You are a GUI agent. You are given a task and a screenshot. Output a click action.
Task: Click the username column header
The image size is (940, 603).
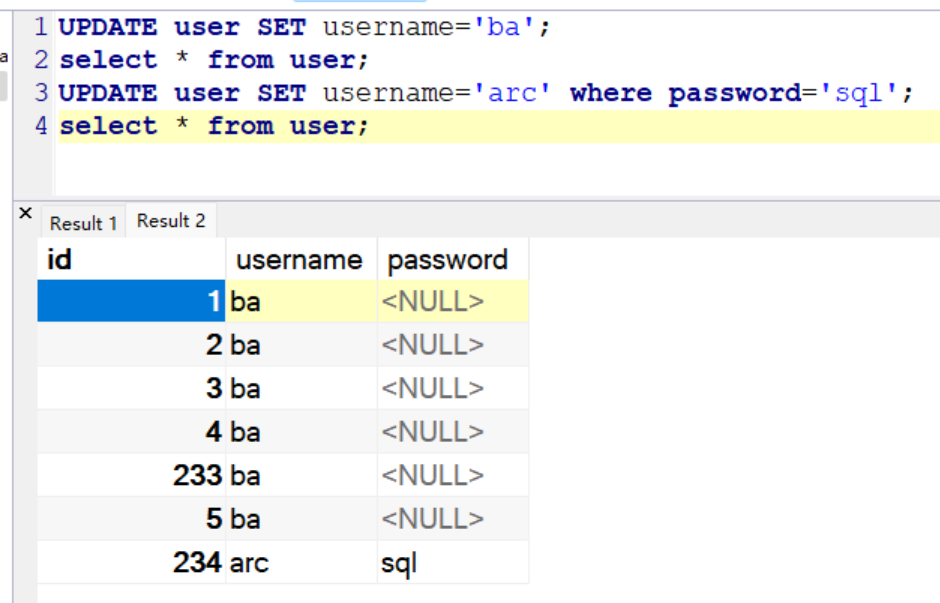tap(301, 260)
